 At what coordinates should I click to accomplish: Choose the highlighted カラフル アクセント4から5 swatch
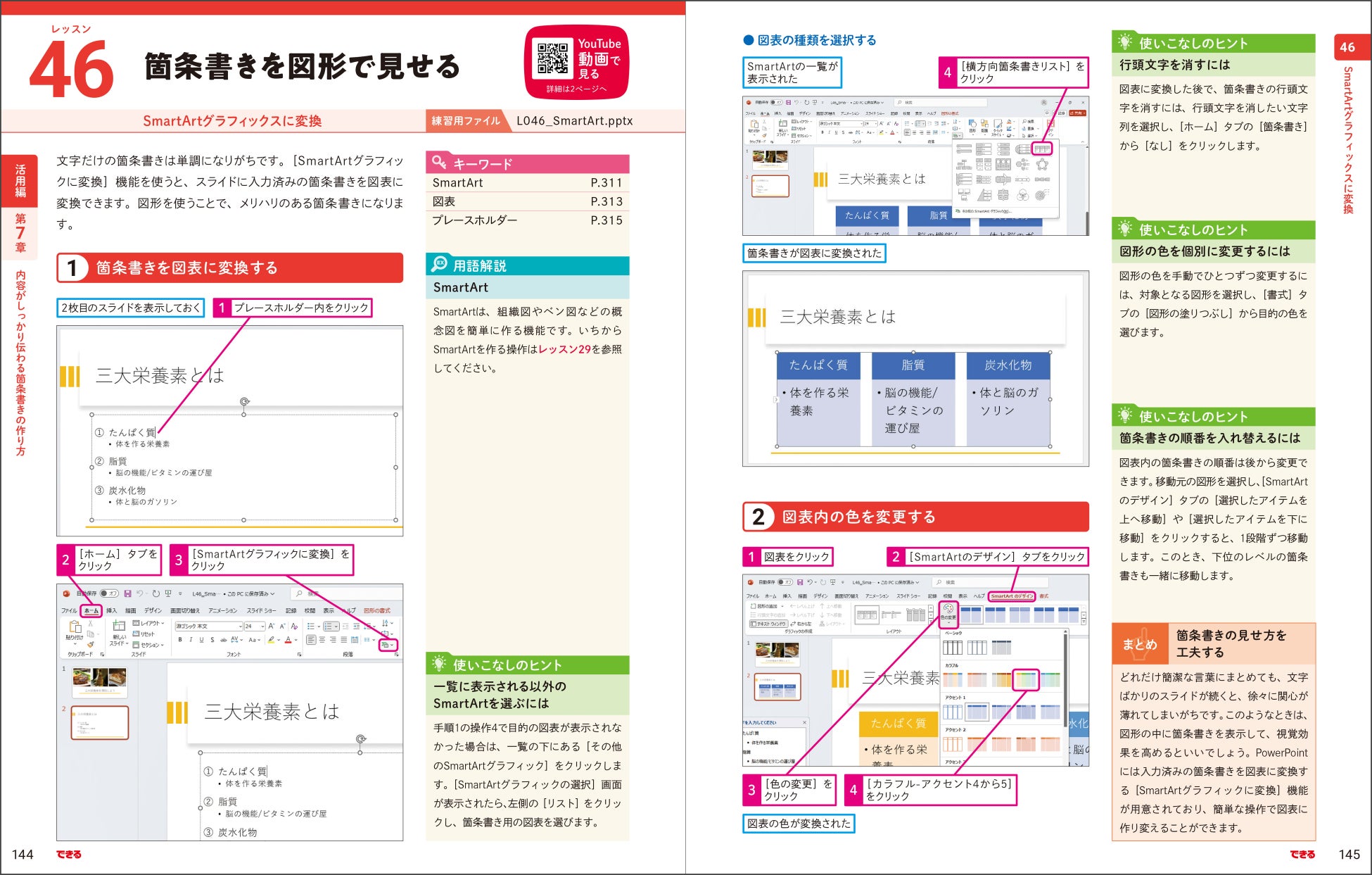[x=1026, y=679]
